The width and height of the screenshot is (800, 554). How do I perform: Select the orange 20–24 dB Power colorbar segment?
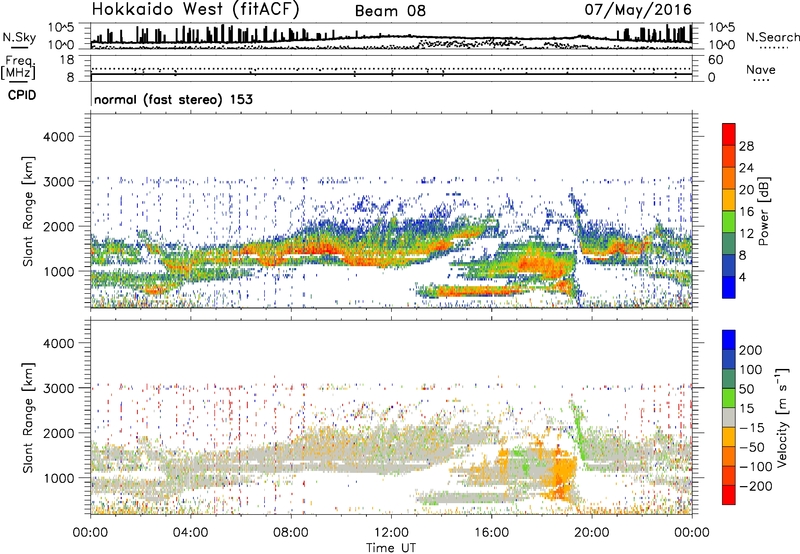click(729, 178)
